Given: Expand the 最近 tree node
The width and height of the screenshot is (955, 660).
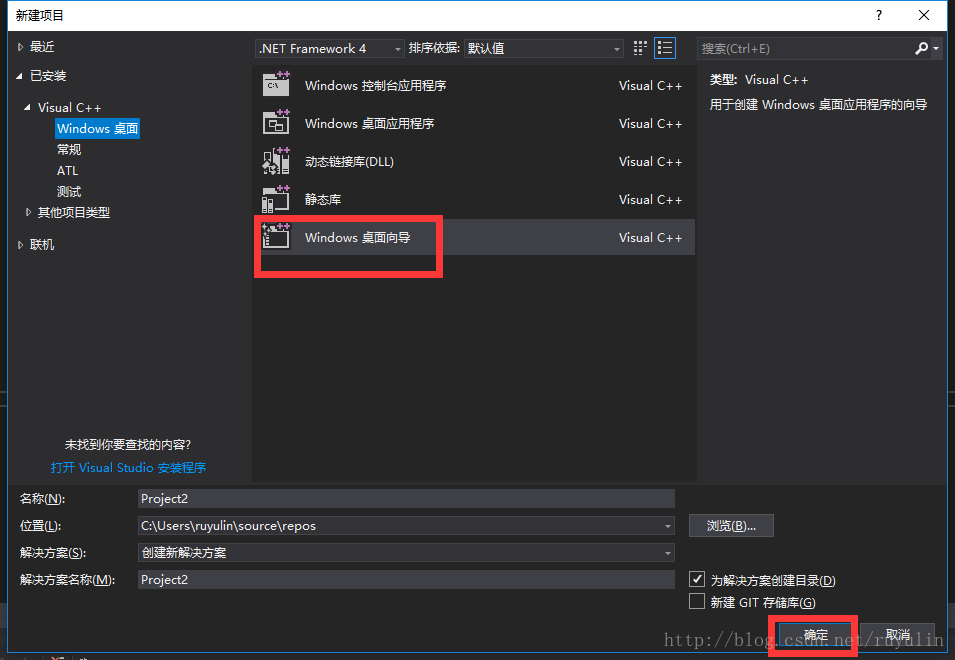Looking at the screenshot, I should coord(20,47).
